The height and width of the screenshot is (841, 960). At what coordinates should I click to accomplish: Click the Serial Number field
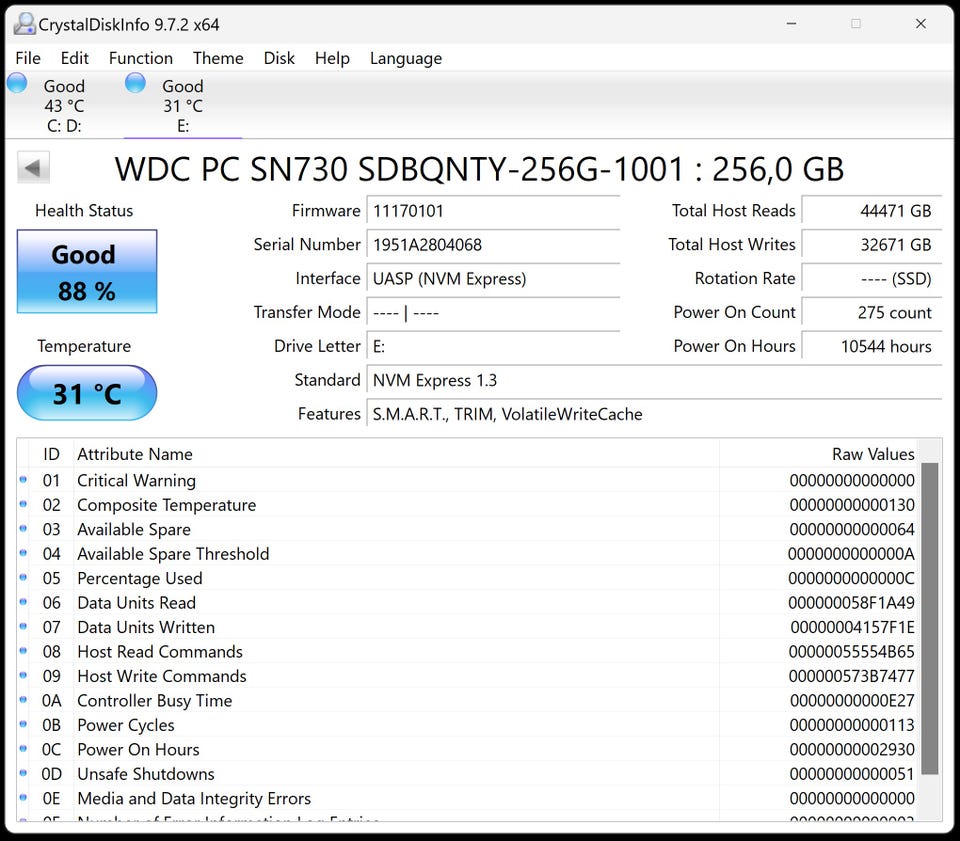point(493,245)
